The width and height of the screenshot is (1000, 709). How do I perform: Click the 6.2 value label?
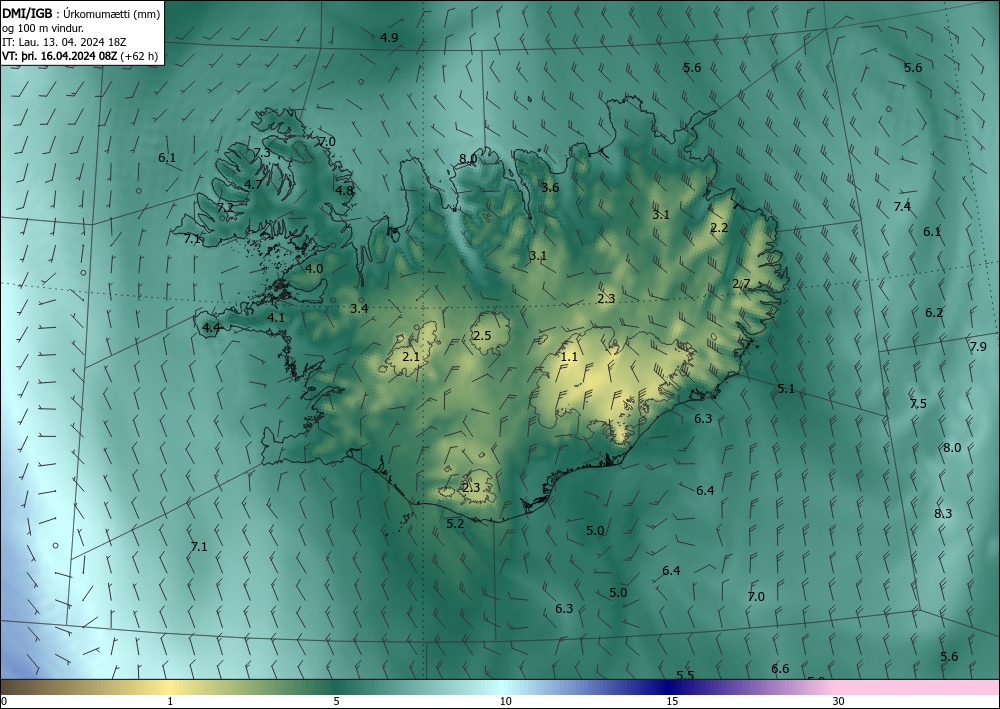click(x=934, y=312)
